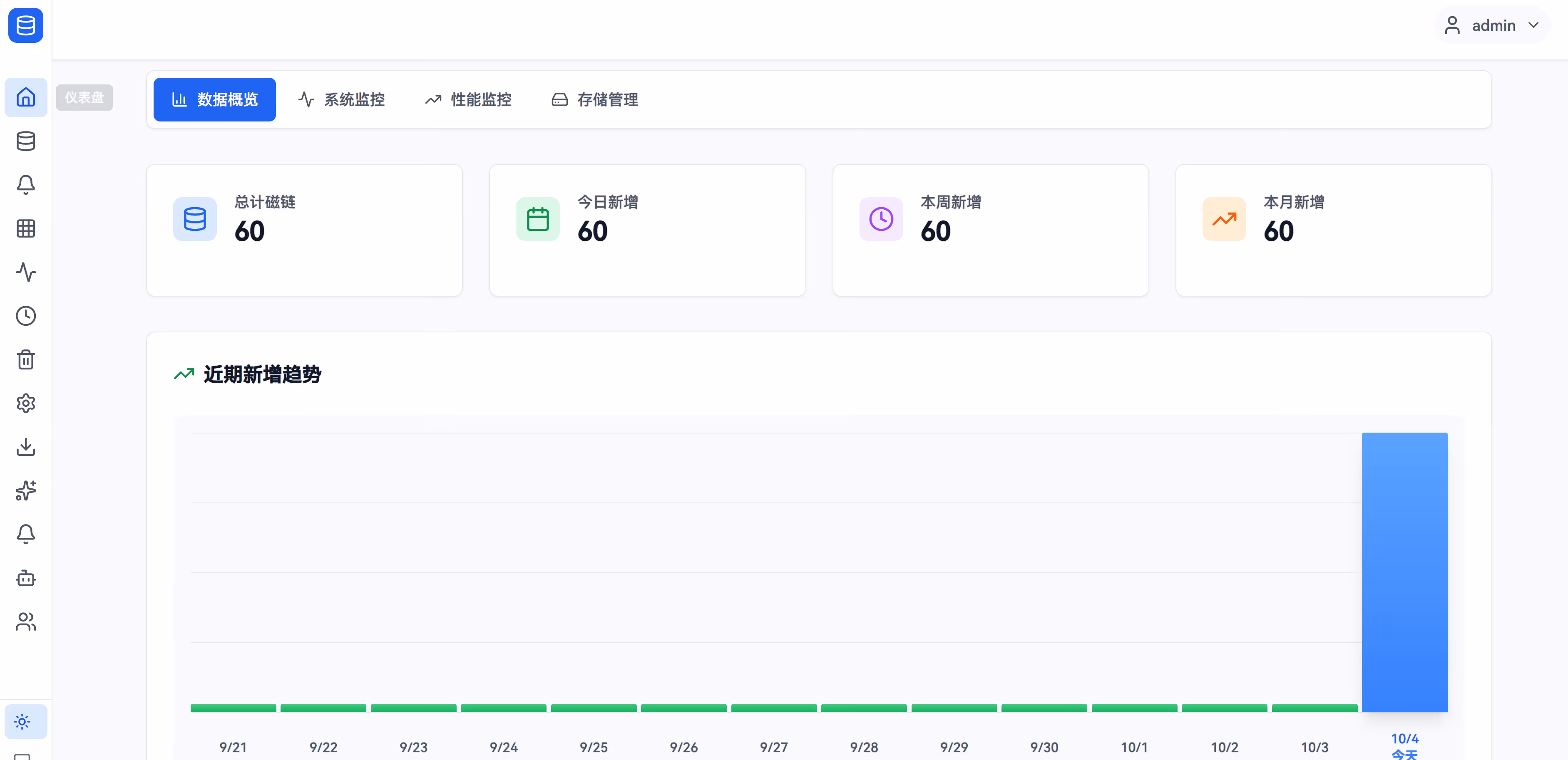Click the grid table sidebar icon
The height and width of the screenshot is (760, 1568).
25,229
